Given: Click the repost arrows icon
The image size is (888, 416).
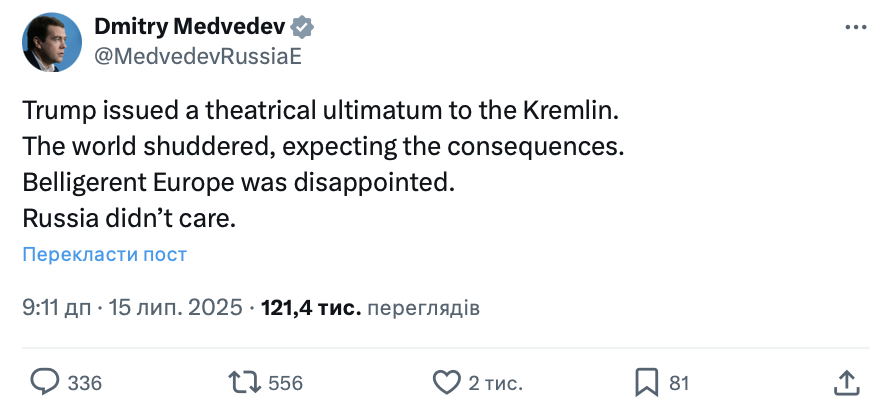Looking at the screenshot, I should 244,381.
